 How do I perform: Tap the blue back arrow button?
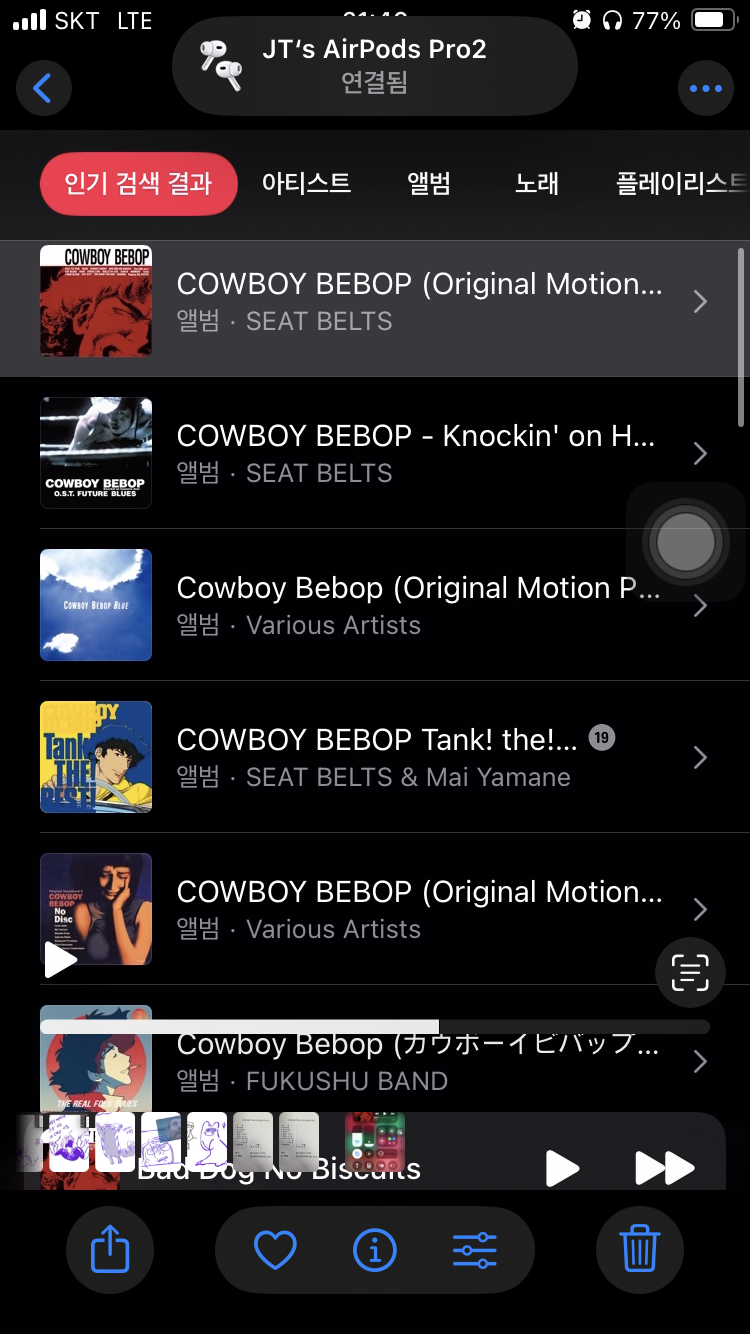coord(43,88)
